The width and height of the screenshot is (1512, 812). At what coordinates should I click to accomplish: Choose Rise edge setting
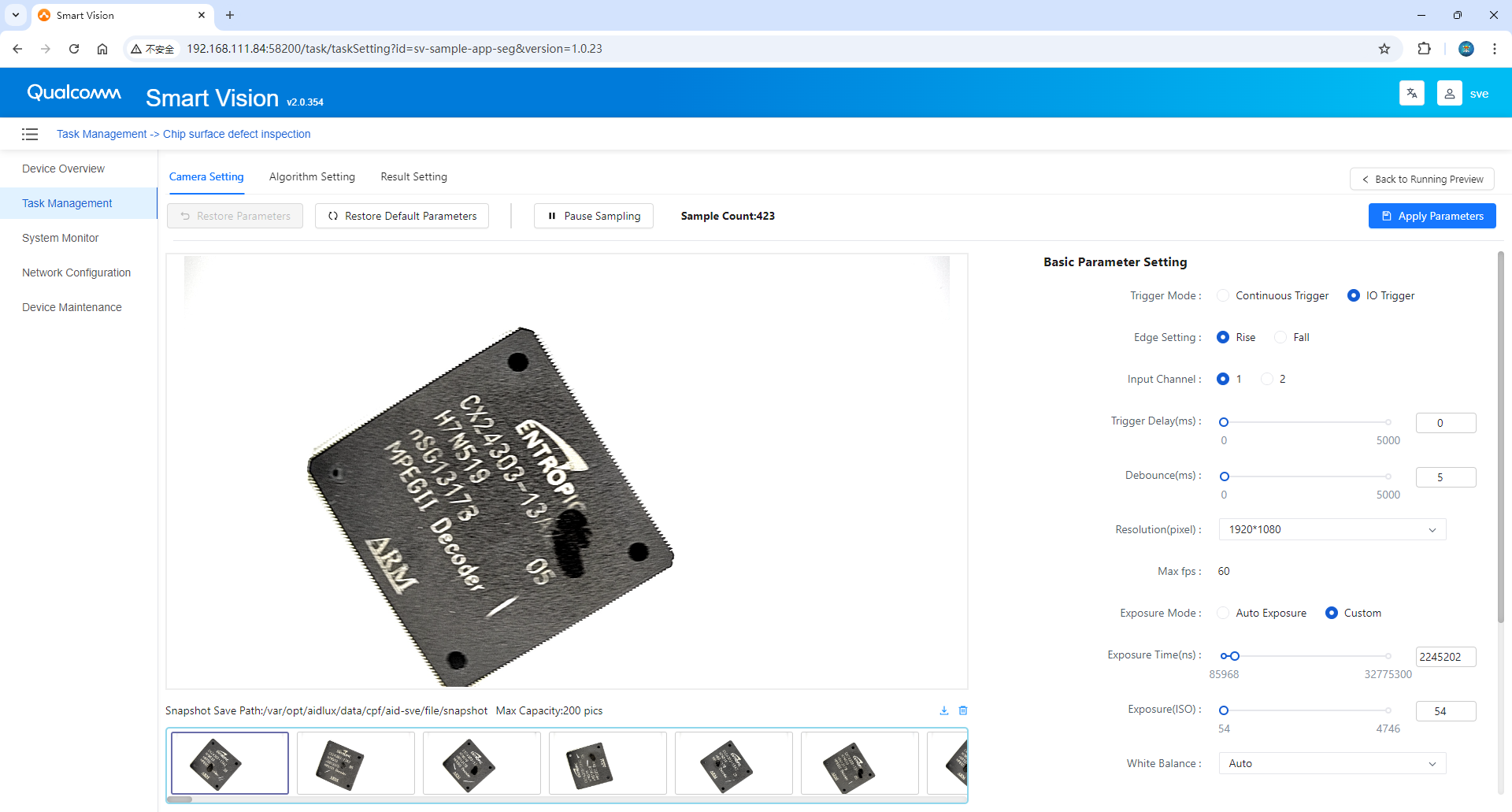pyautogui.click(x=1223, y=337)
